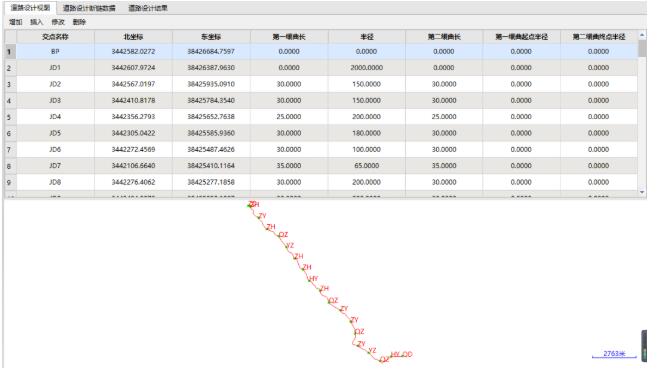Click the 2763米 scale bar label
658x377 pixels.
click(x=614, y=353)
